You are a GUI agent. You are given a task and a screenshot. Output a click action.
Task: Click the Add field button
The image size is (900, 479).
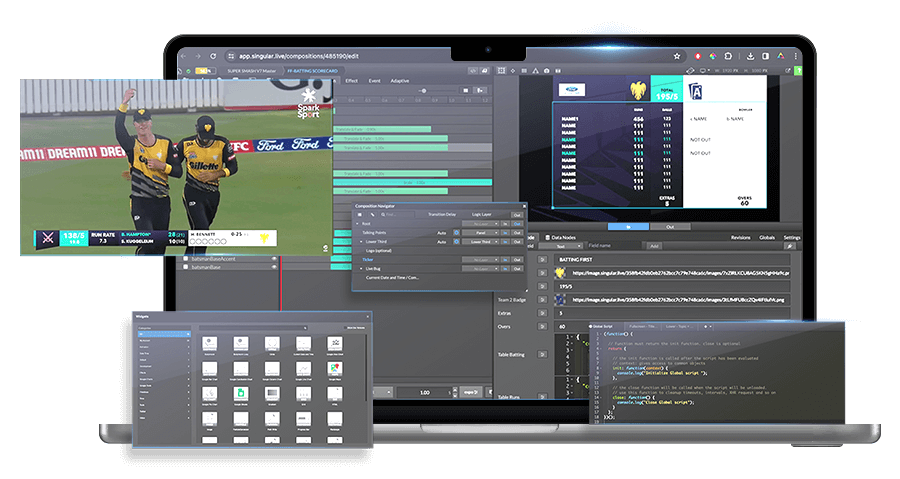point(654,246)
